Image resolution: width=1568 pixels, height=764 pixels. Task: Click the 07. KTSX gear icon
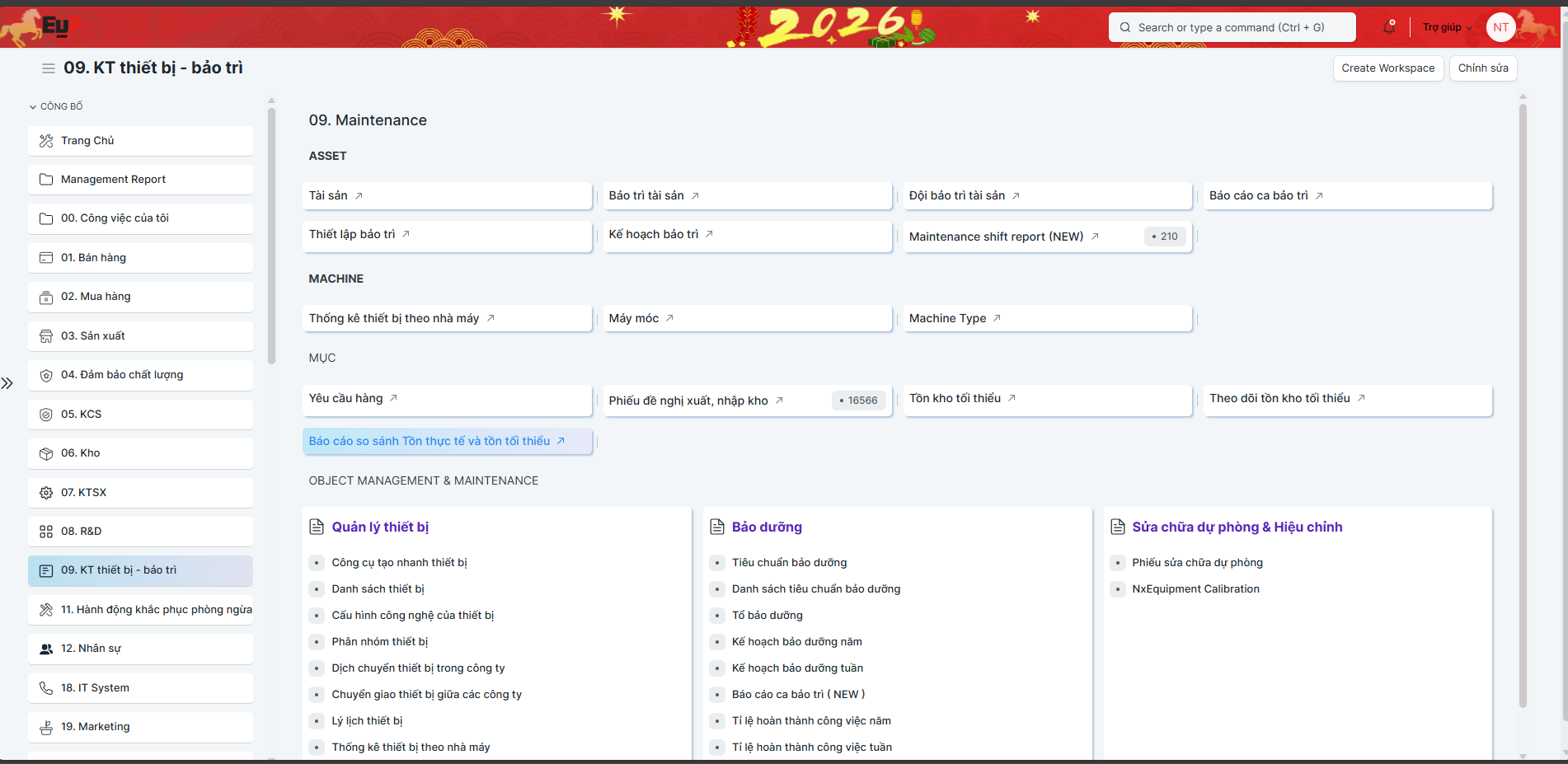46,493
